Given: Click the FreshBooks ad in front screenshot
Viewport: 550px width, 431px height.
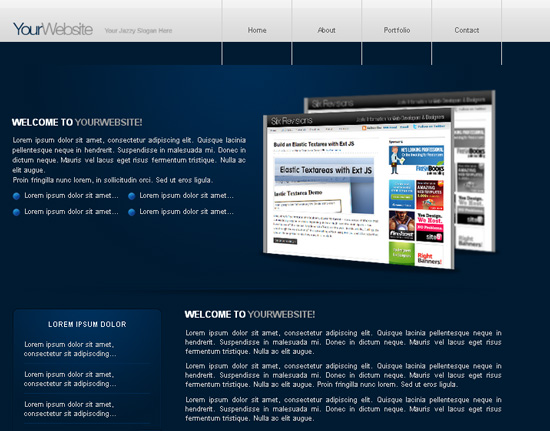Looking at the screenshot, I should point(416,160).
